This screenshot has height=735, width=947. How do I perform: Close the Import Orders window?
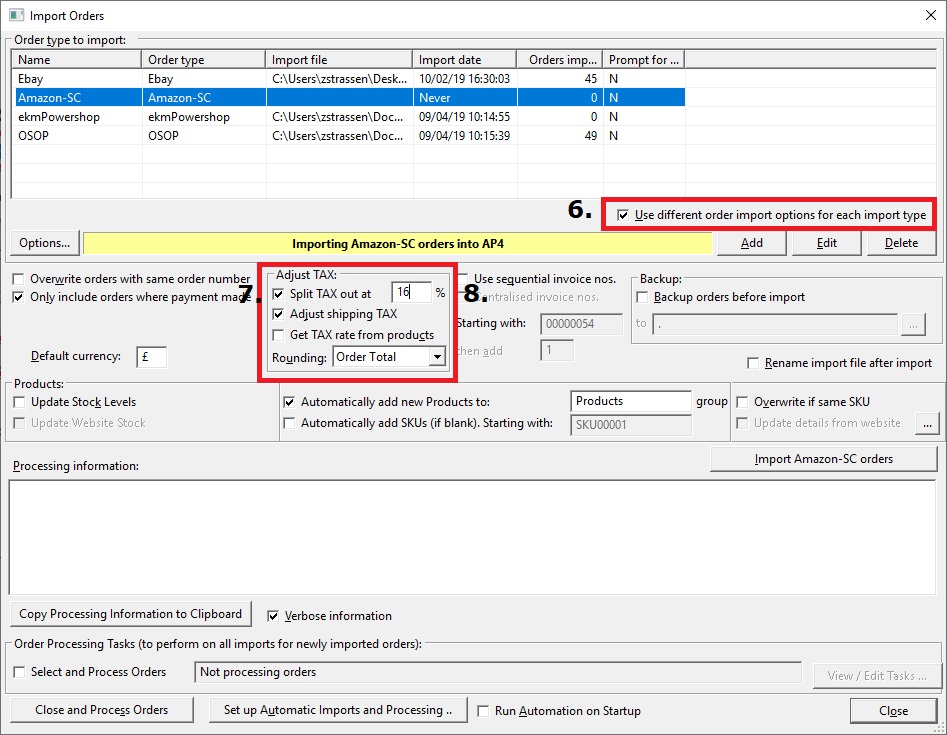[x=931, y=15]
